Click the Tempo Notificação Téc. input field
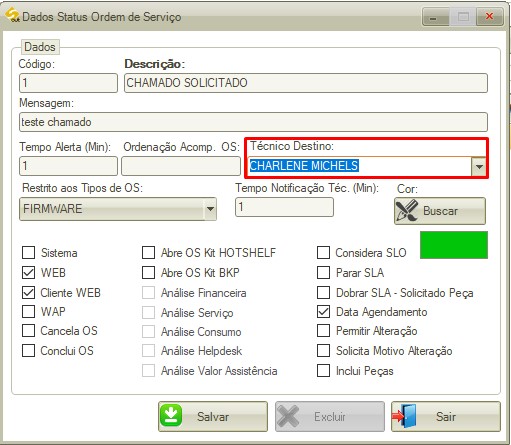The height and width of the screenshot is (445, 511). pos(284,207)
